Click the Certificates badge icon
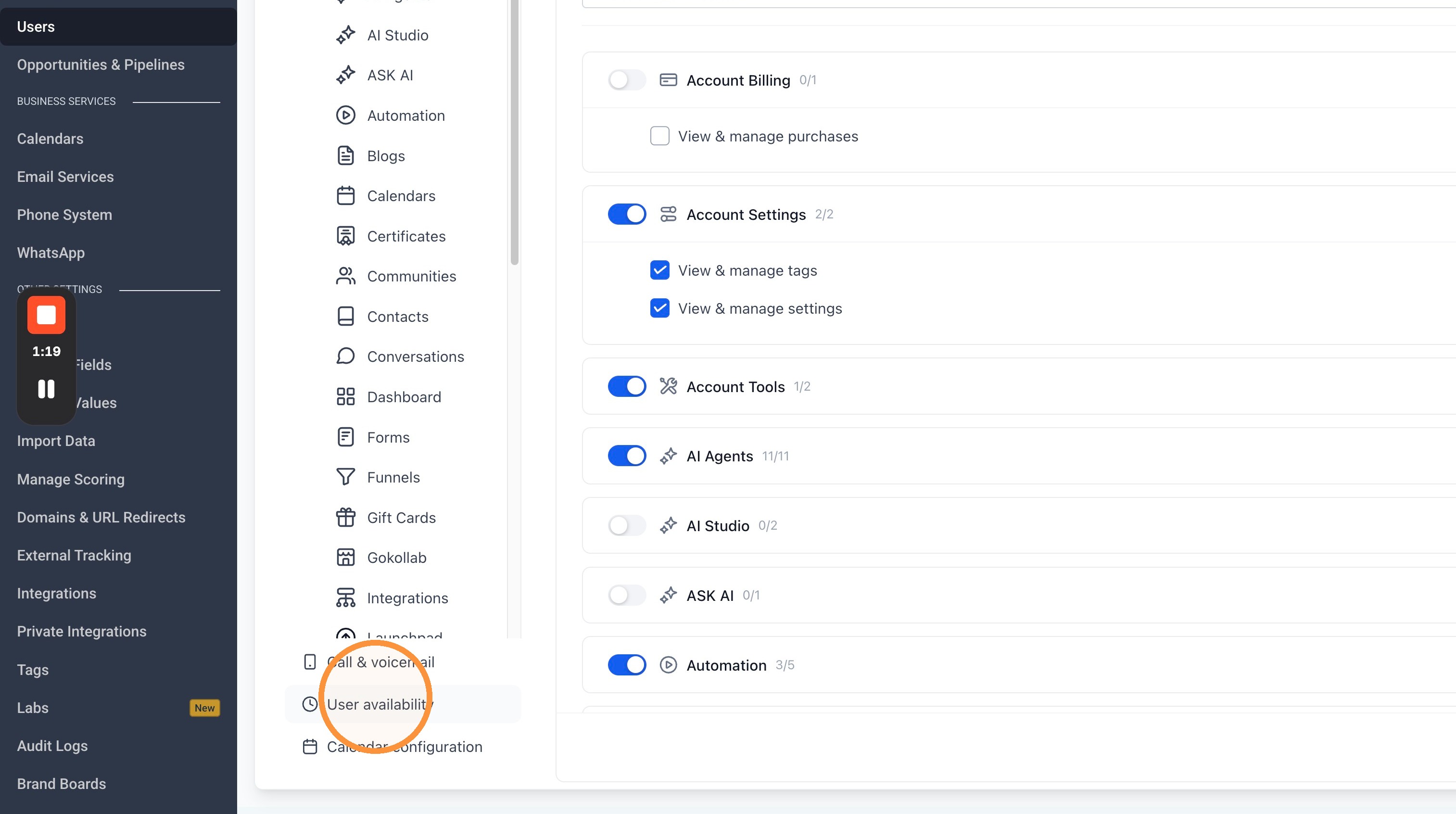The width and height of the screenshot is (1456, 814). coord(345,236)
